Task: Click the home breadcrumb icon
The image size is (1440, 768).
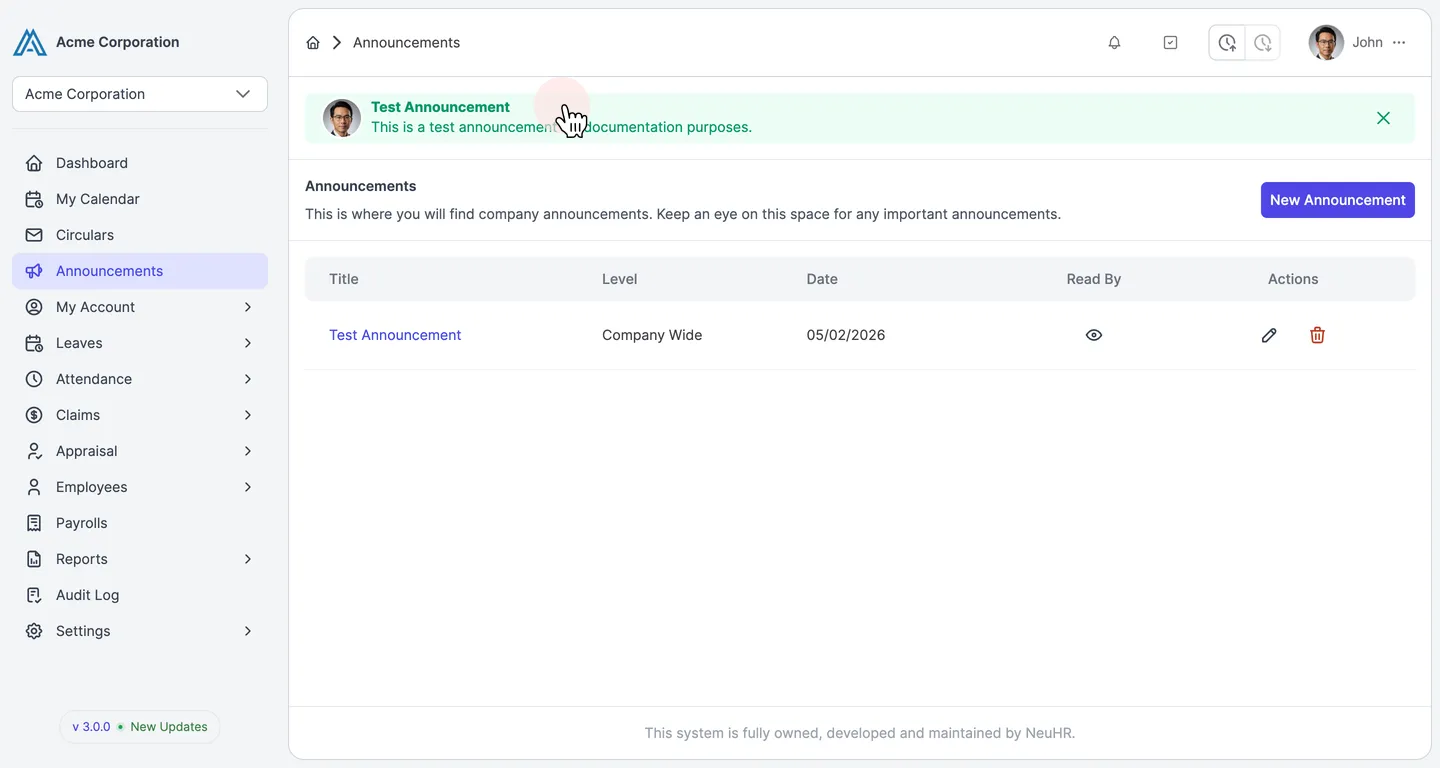Action: coord(313,42)
